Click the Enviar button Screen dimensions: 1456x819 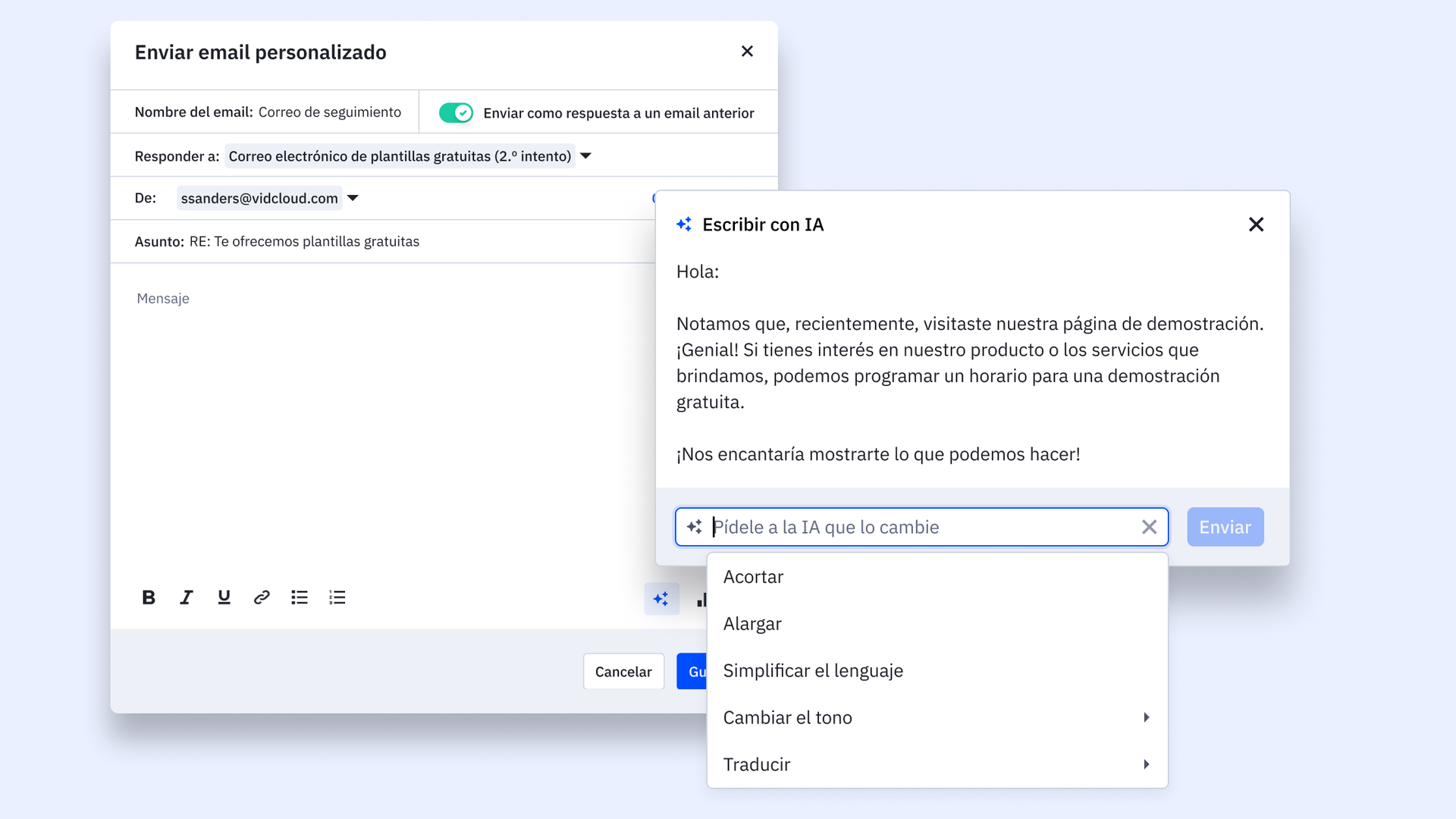click(x=1225, y=527)
